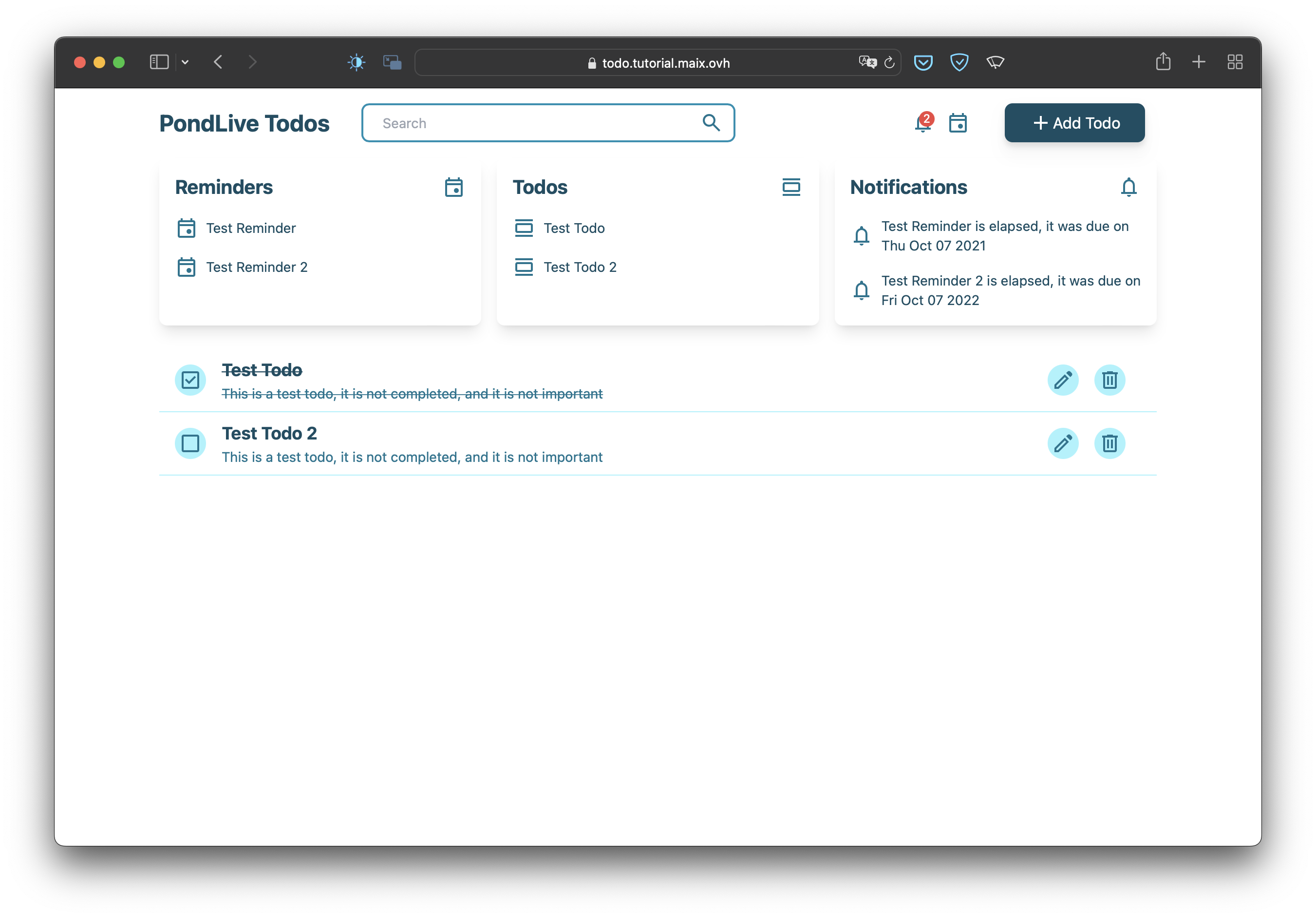Viewport: 1316px width, 918px height.
Task: Check the Test Todo 2 checkbox
Action: point(190,443)
